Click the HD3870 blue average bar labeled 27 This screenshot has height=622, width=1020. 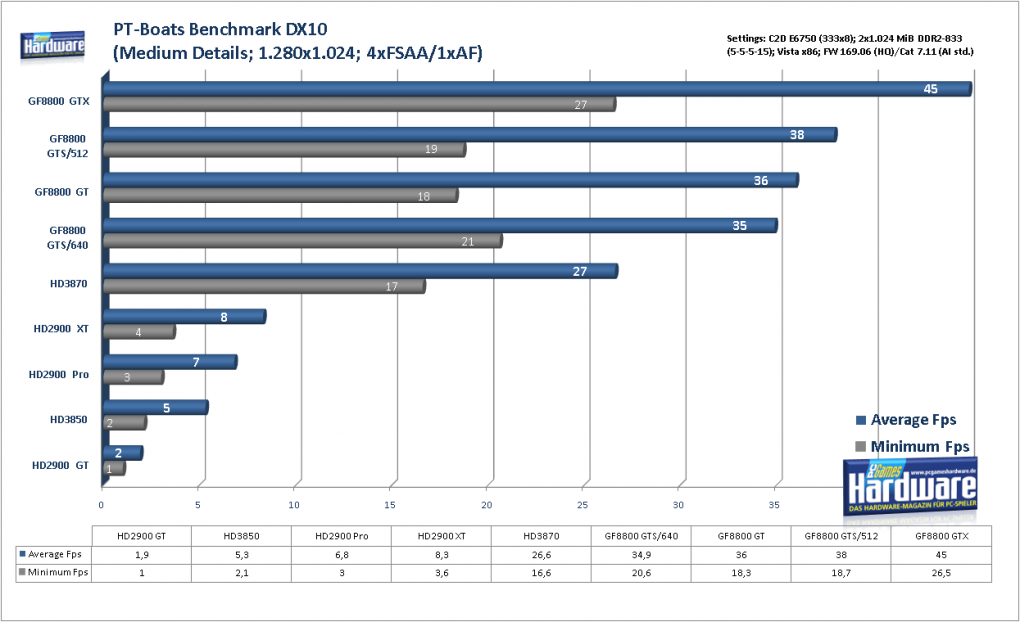coord(360,271)
